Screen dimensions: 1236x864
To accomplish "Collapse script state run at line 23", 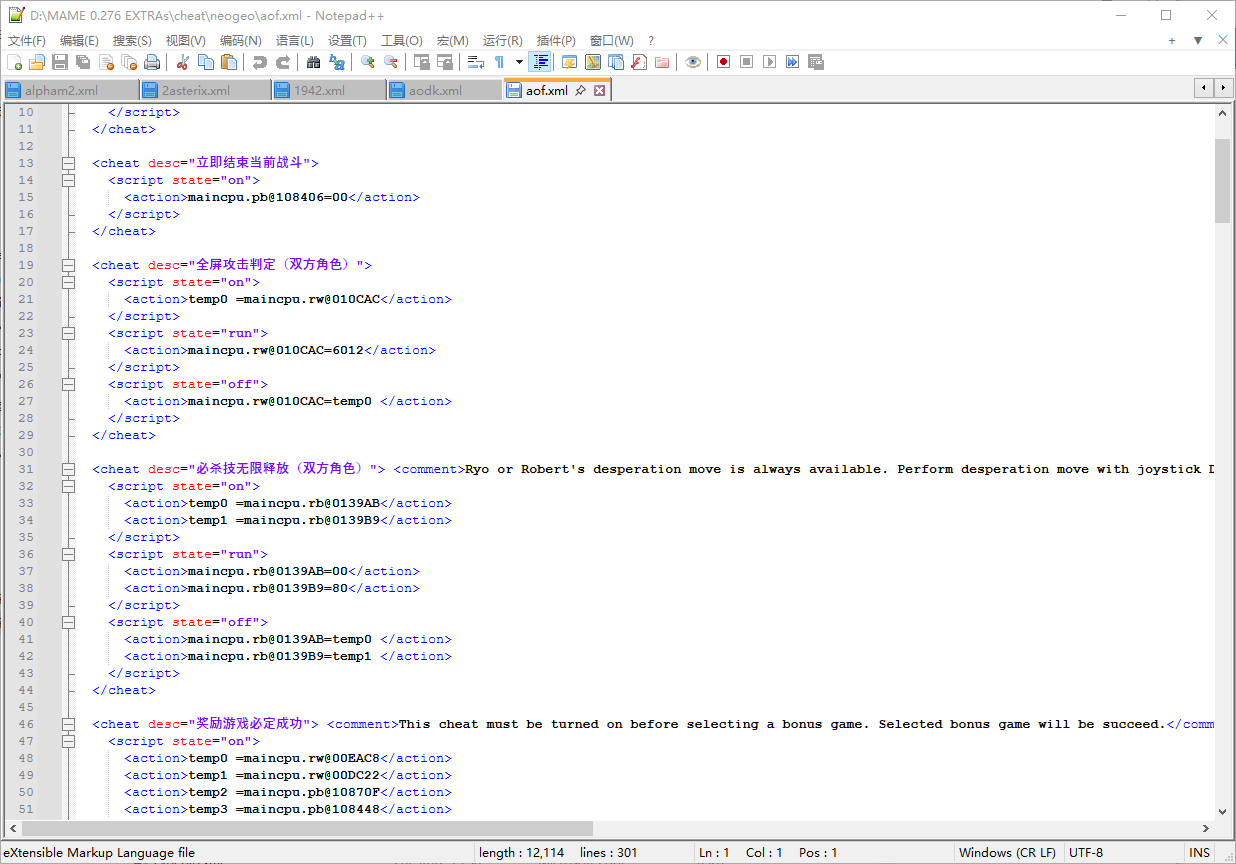I will (68, 333).
